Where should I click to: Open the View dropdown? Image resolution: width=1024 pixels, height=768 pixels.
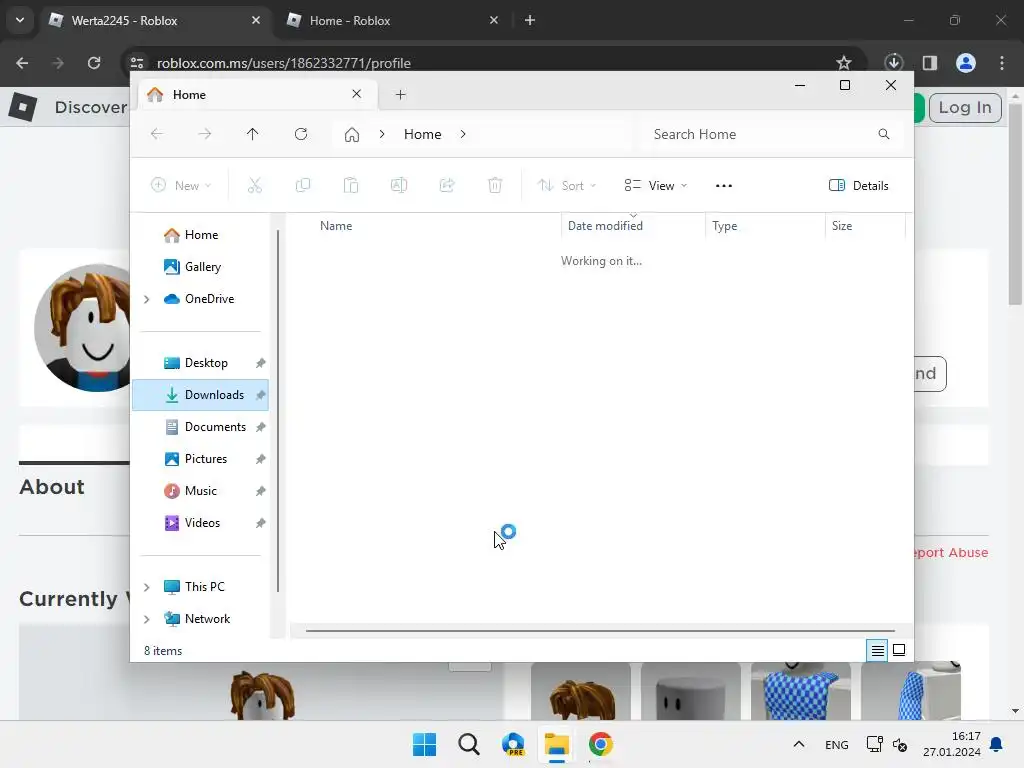[655, 185]
